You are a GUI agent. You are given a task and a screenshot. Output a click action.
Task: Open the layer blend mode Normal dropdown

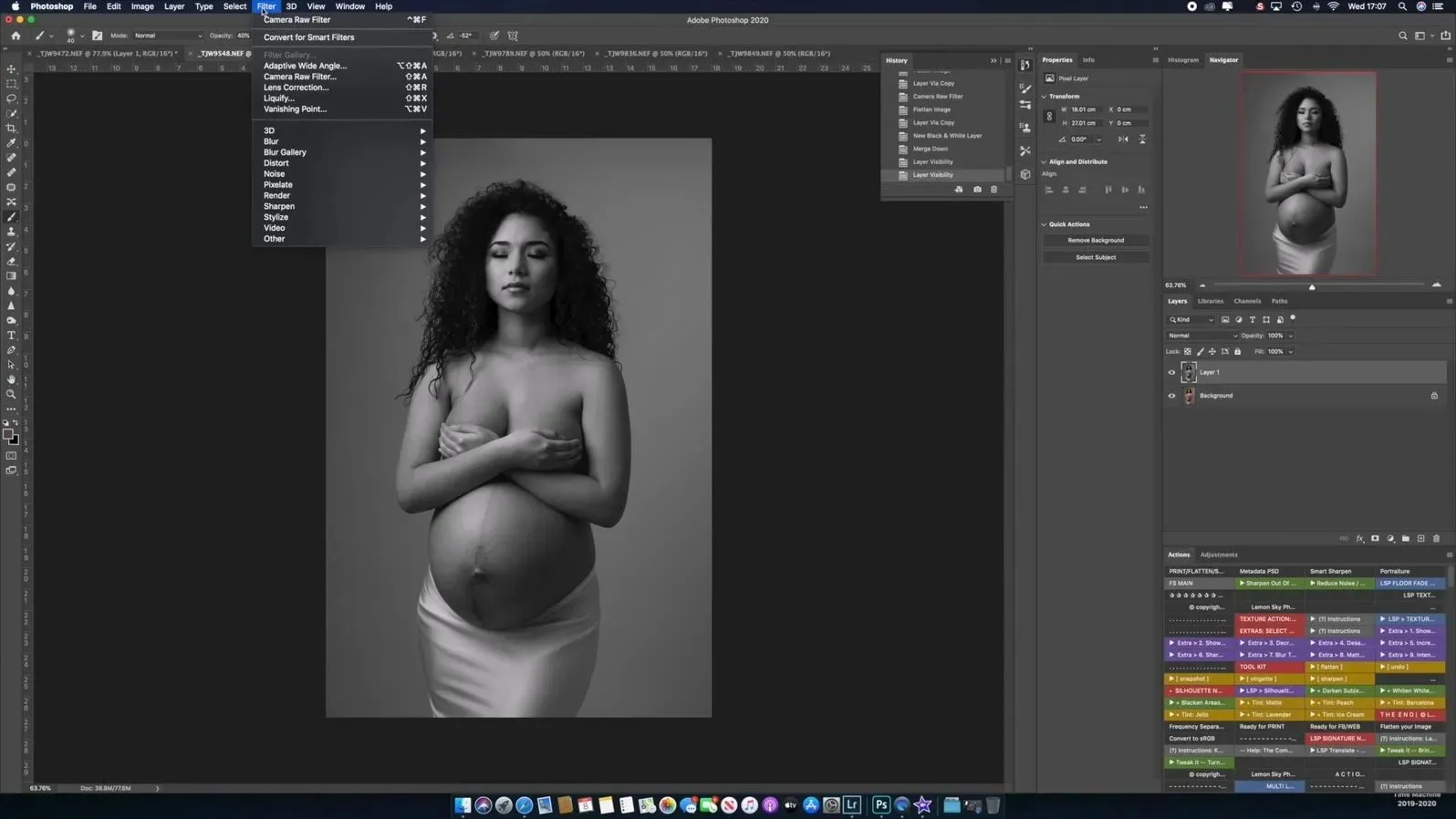tap(1202, 336)
